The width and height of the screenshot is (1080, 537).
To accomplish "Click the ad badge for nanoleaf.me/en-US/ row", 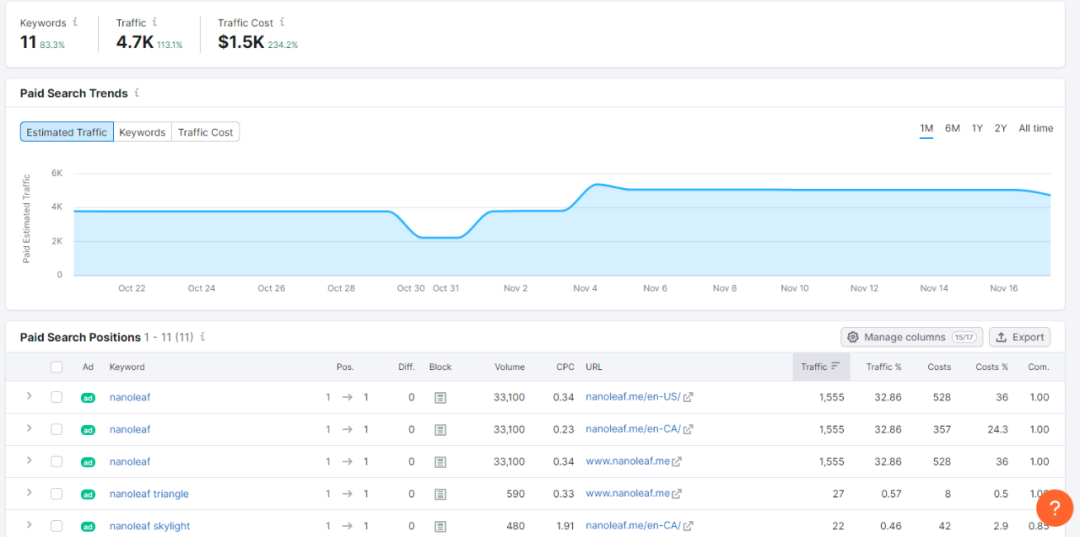I will 87,397.
